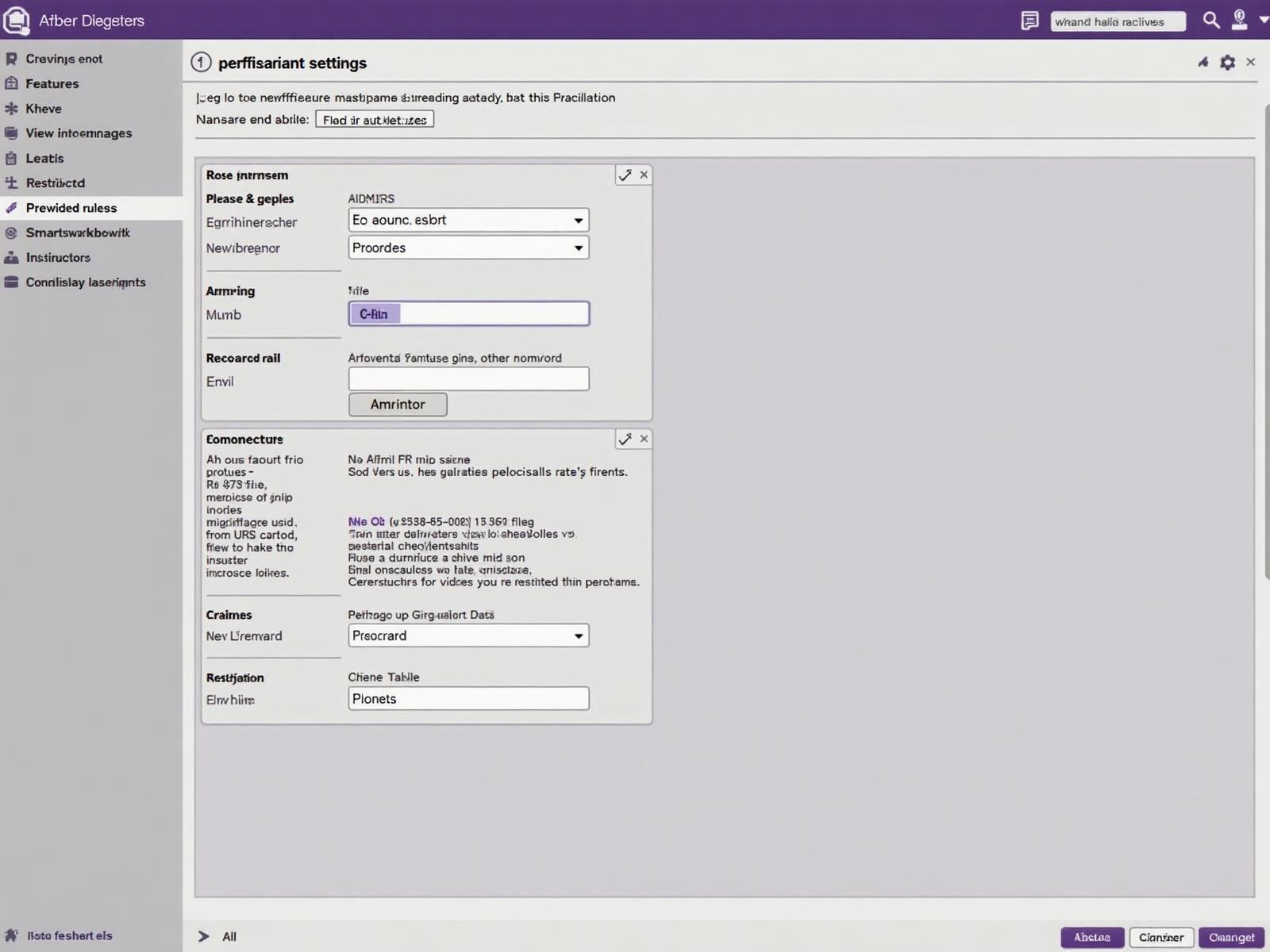Click the Clonmer button
1270x952 pixels.
click(1161, 937)
